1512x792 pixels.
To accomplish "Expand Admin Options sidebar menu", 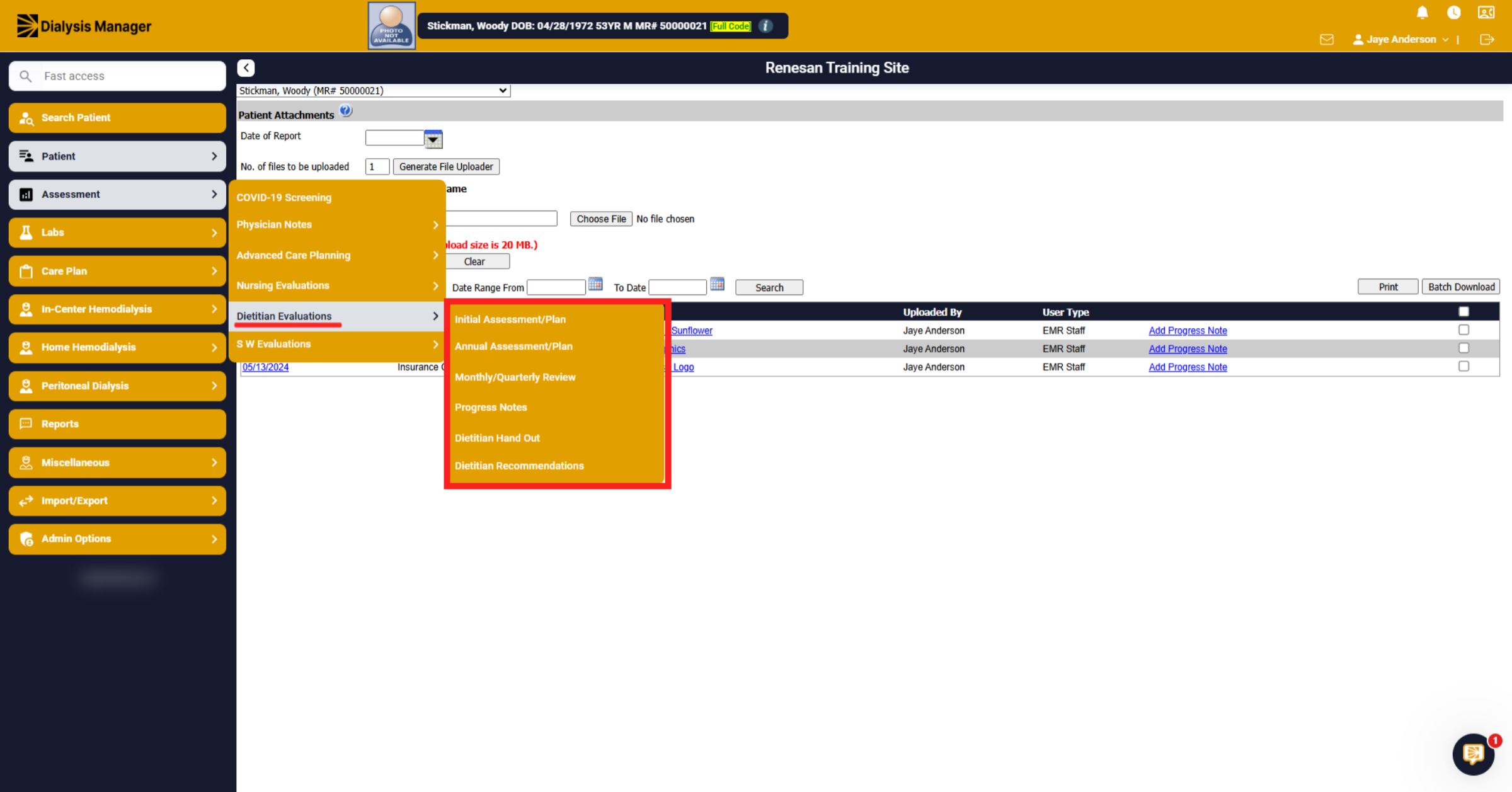I will (x=117, y=539).
